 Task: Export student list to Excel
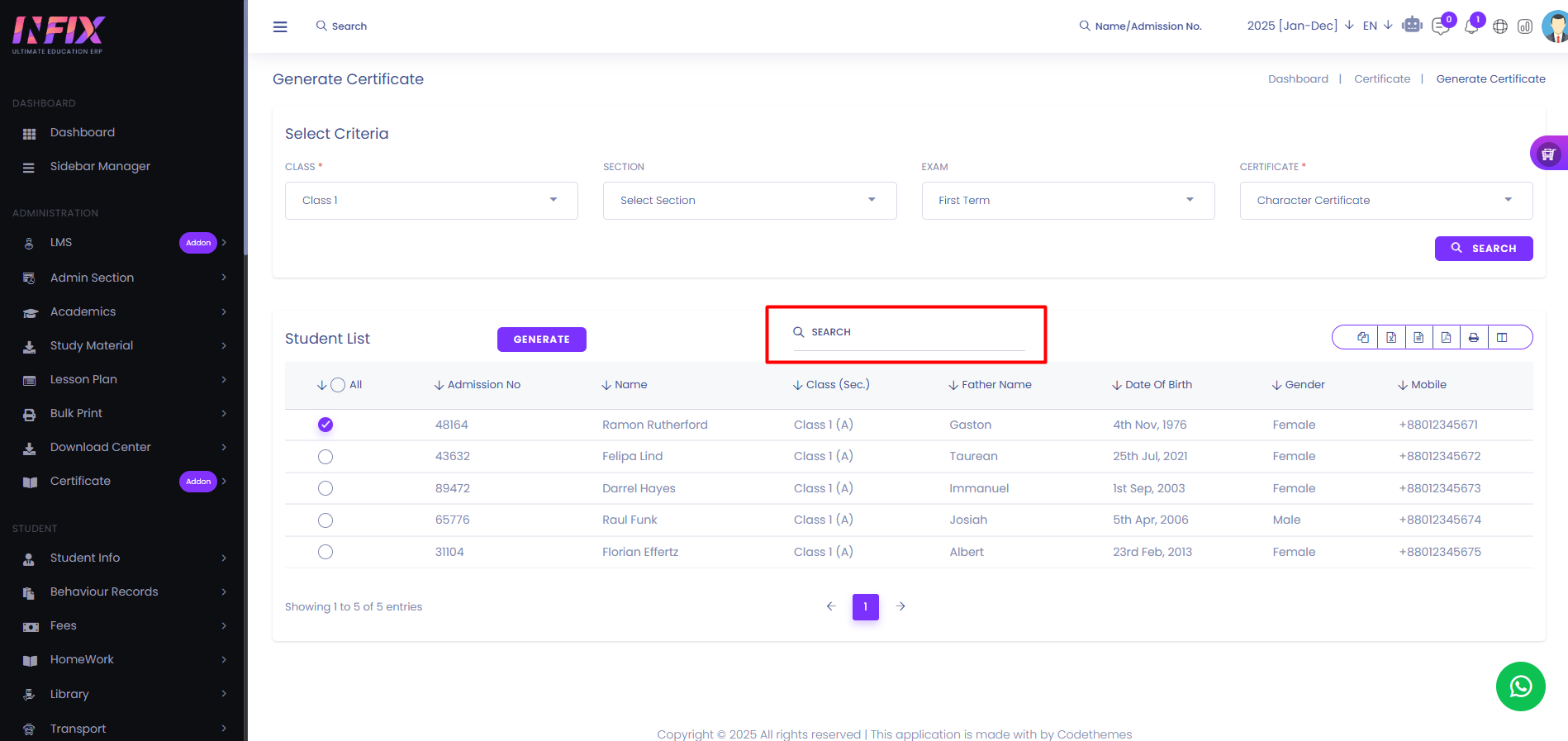(1391, 337)
